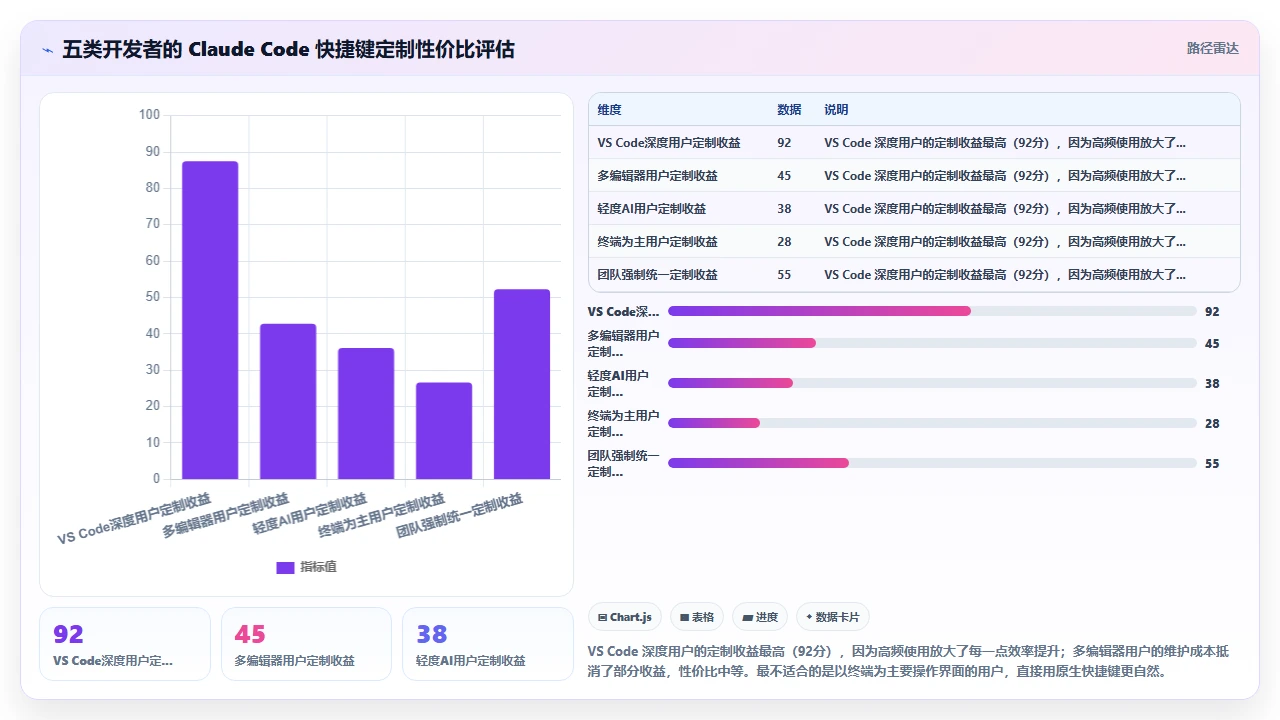The width and height of the screenshot is (1280, 720).
Task: Click the VS Code progress bar at 92
Action: [932, 311]
